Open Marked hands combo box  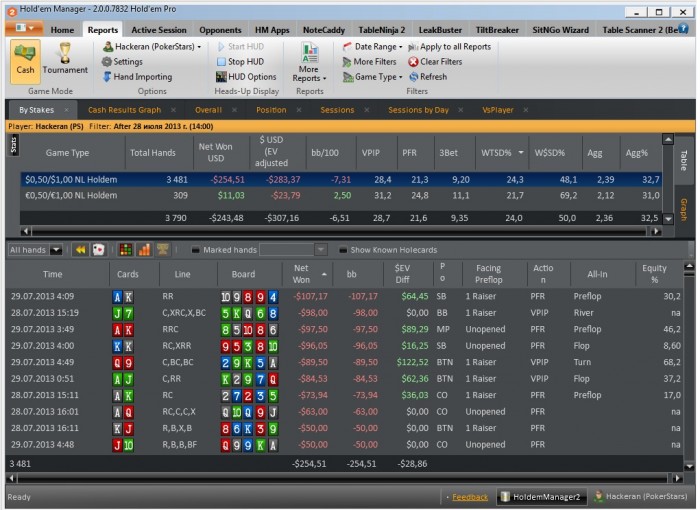click(293, 250)
